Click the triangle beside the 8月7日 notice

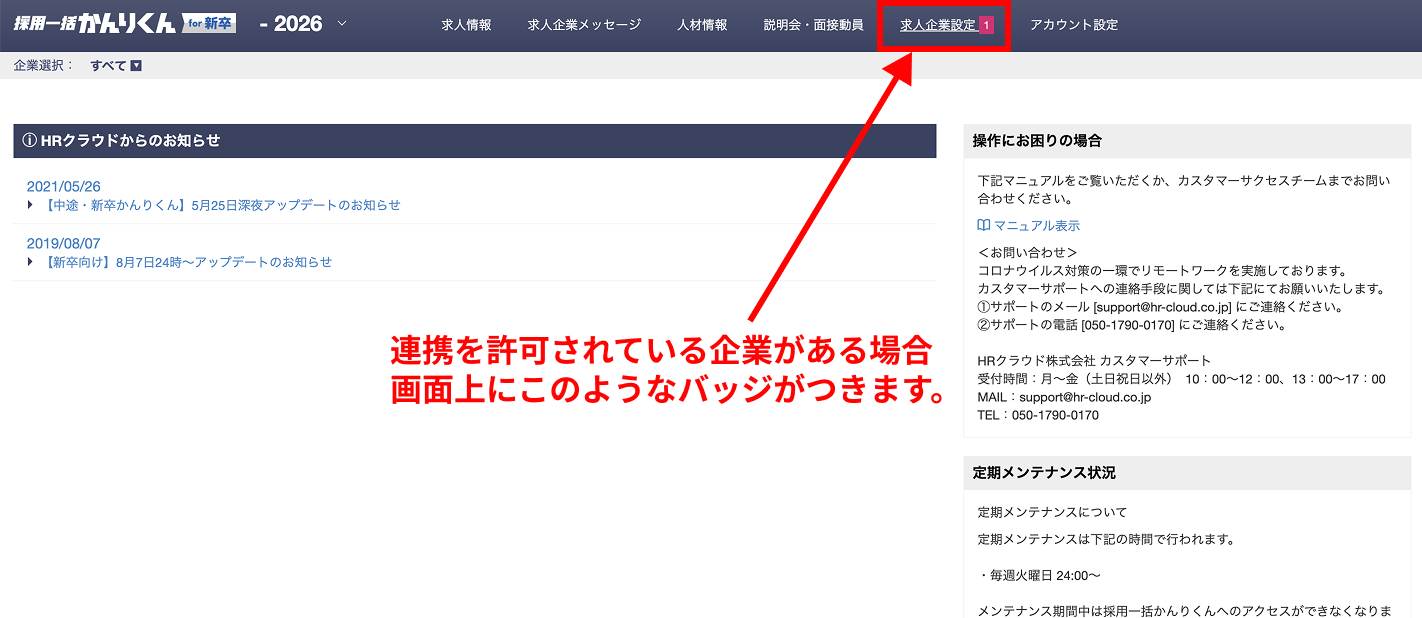point(31,262)
